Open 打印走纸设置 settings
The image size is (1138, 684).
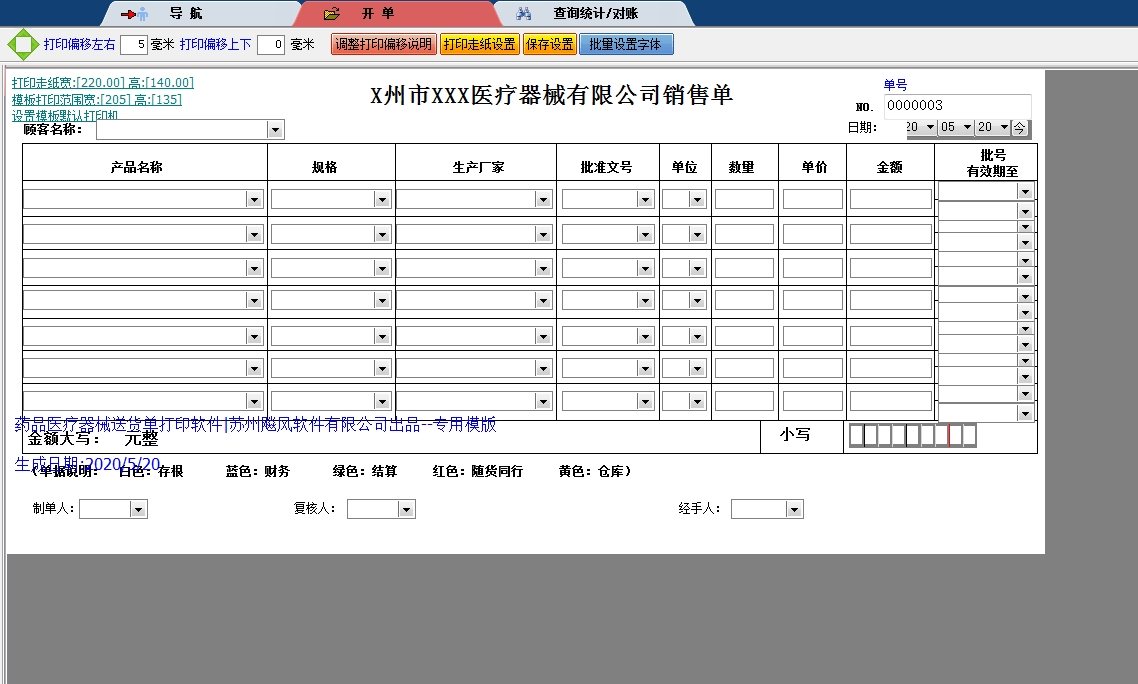pyautogui.click(x=480, y=45)
